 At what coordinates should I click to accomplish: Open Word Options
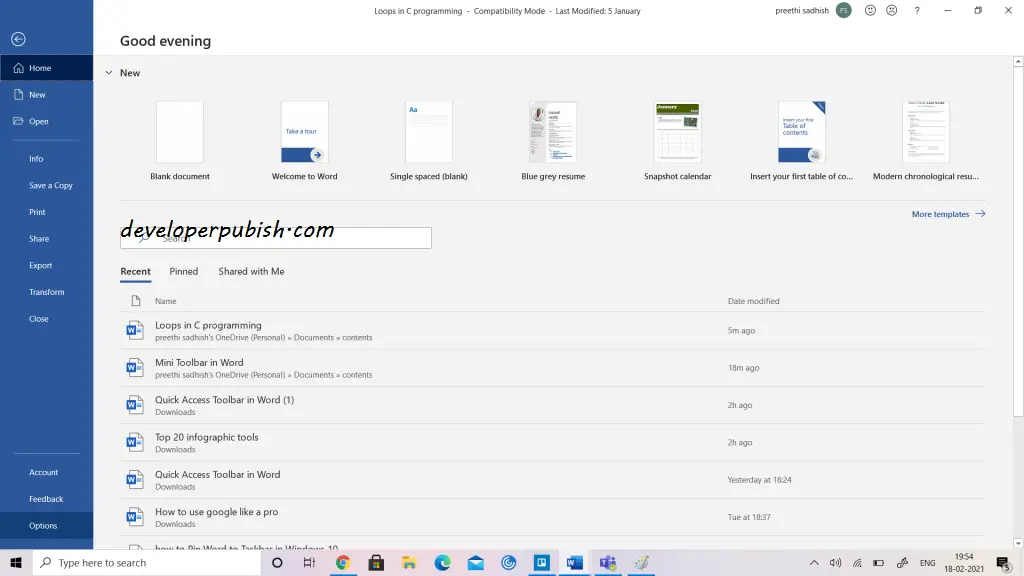coord(46,526)
